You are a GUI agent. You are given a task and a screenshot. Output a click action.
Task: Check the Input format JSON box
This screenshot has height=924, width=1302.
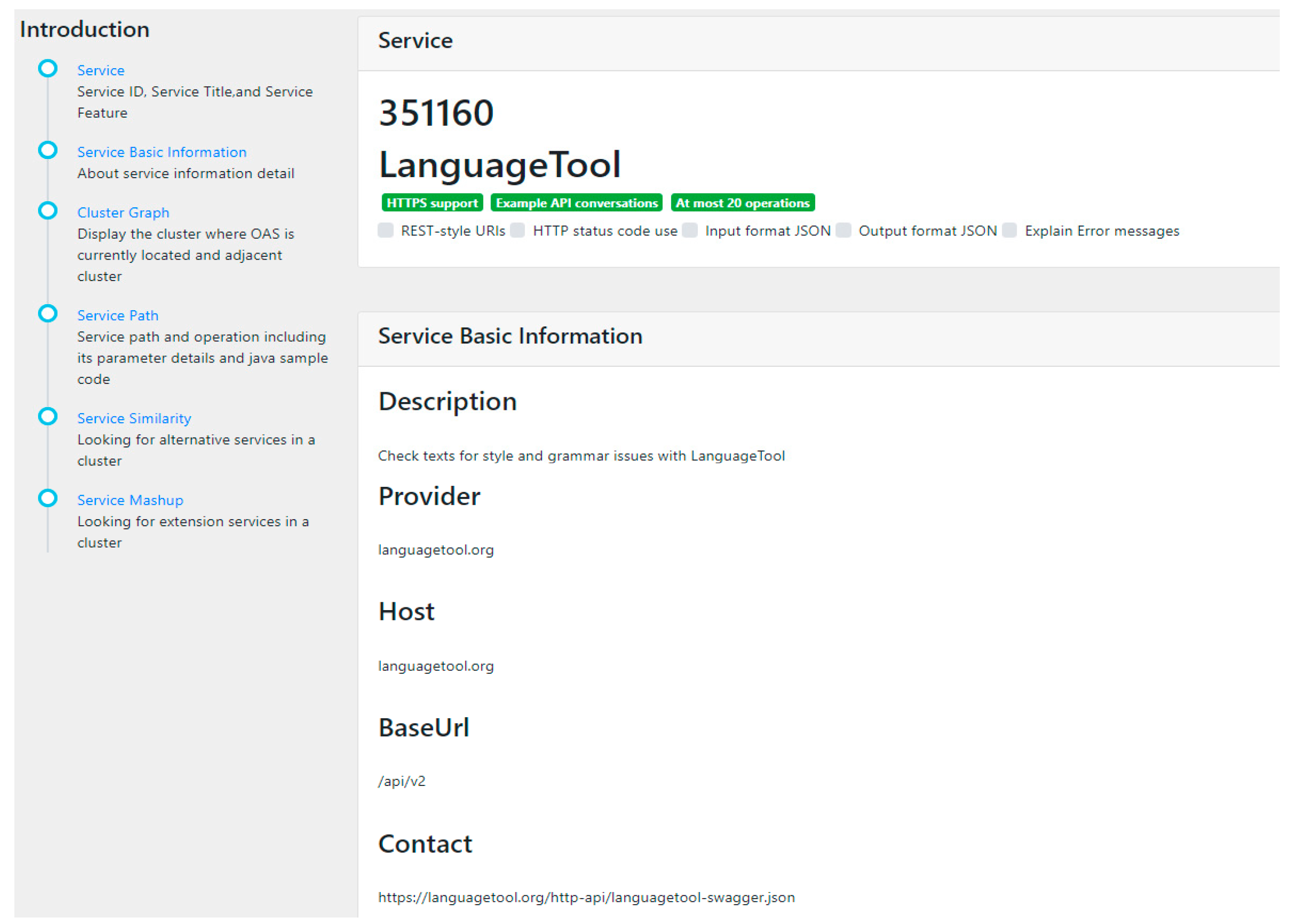click(690, 230)
